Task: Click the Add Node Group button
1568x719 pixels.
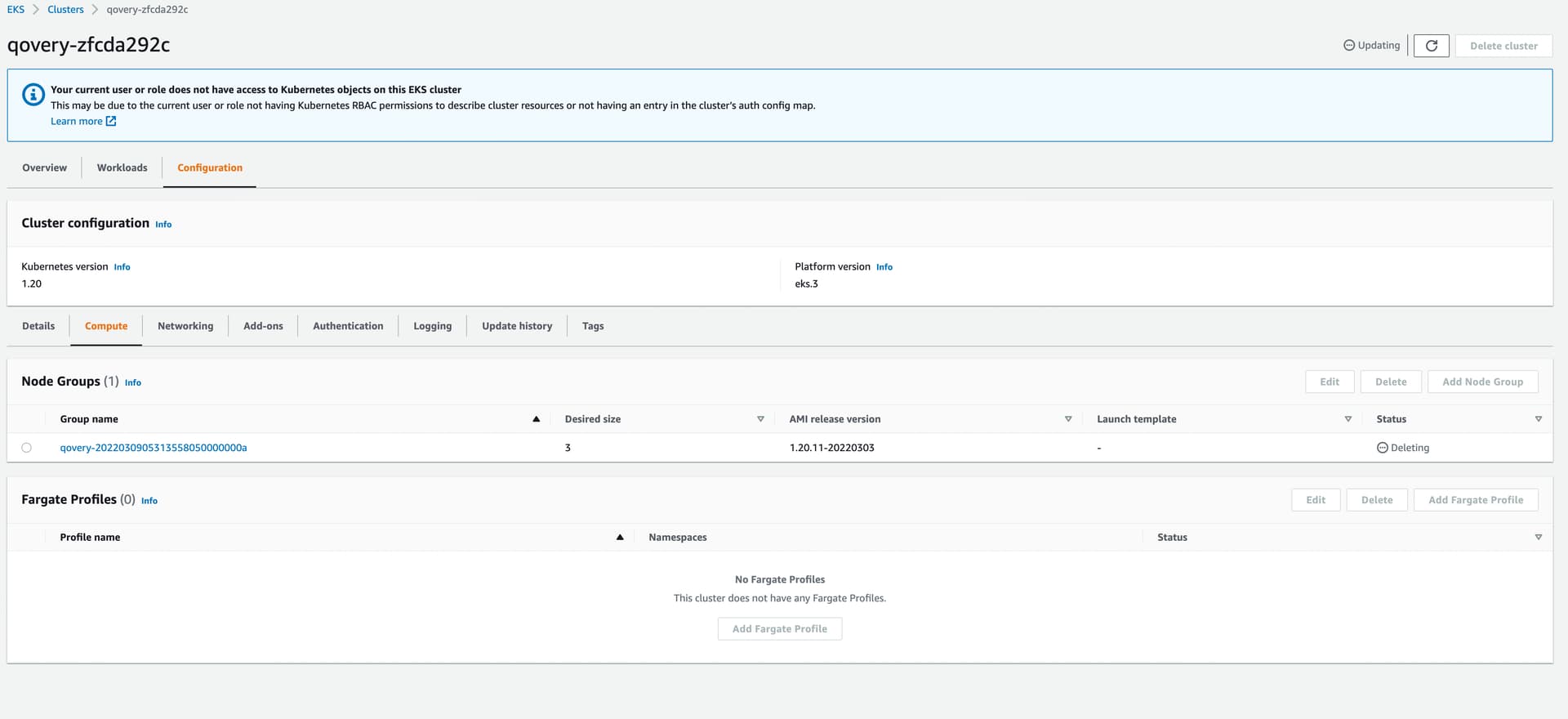Action: (x=1482, y=382)
